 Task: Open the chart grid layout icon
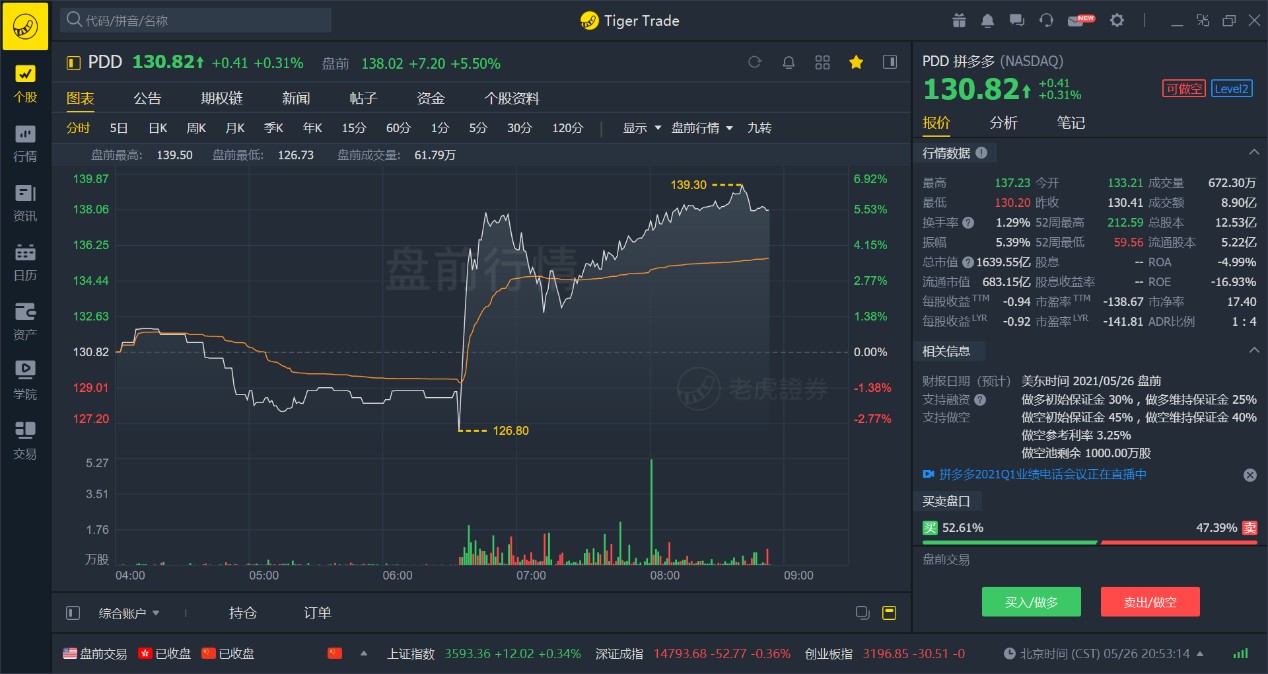[822, 62]
